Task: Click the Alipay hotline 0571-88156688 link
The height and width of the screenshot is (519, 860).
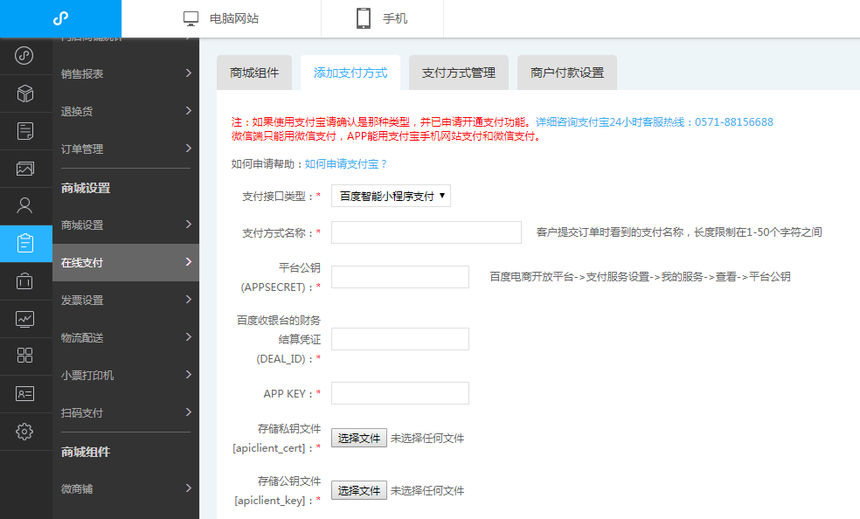Action: (x=654, y=122)
